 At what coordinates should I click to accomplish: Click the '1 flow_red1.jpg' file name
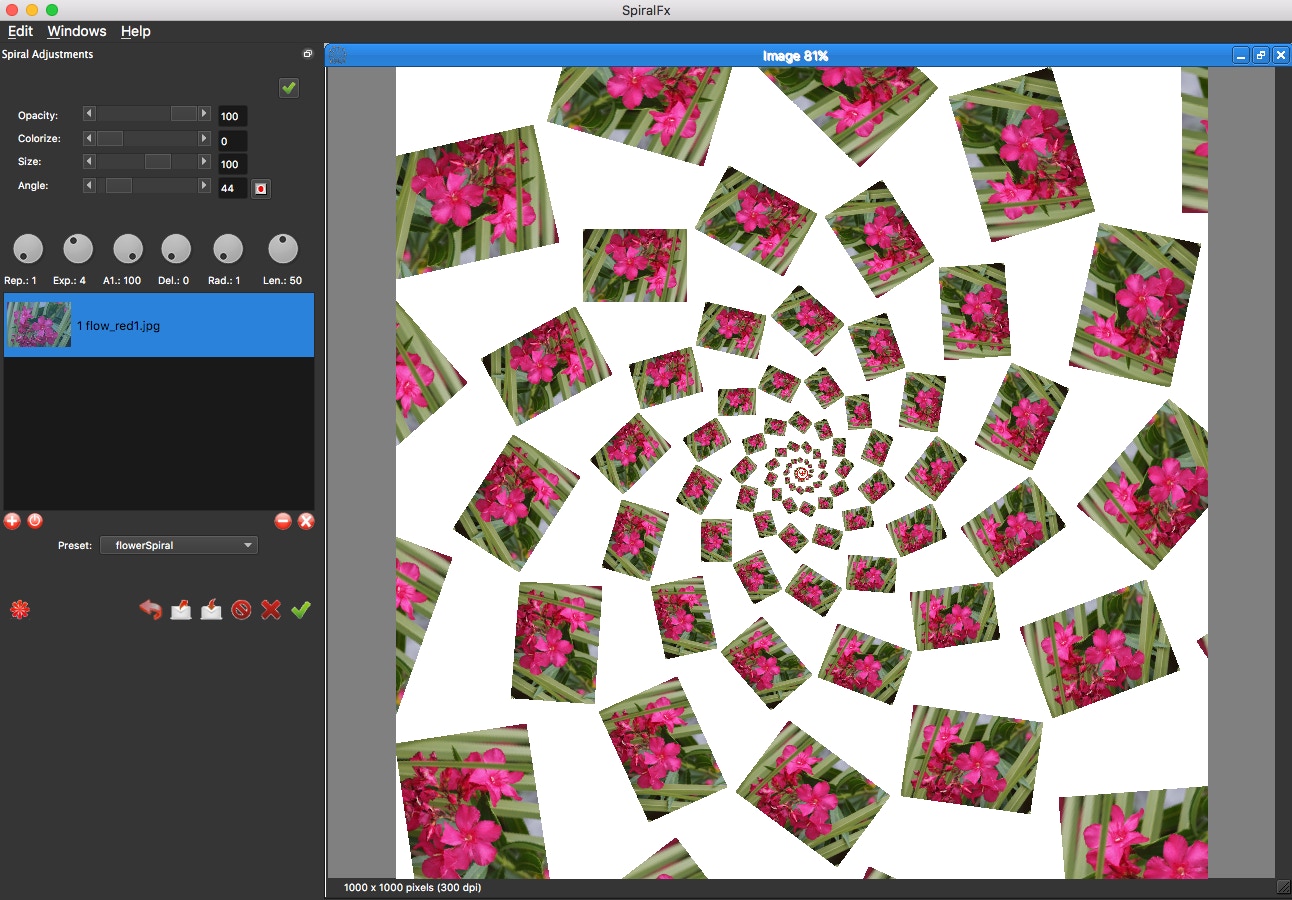click(118, 326)
